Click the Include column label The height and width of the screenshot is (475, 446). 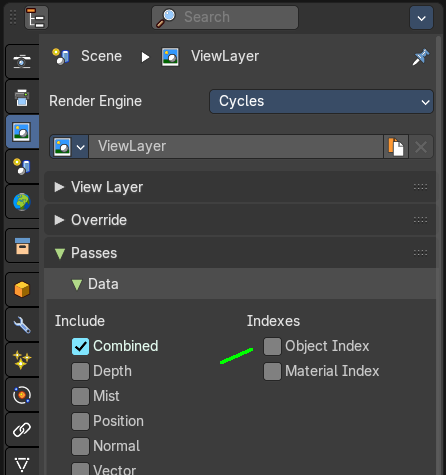80,321
